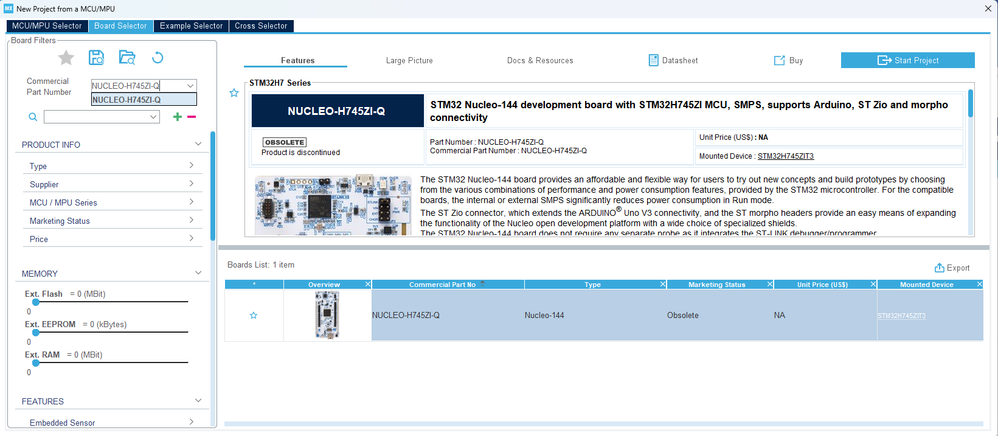Open the search field dropdown arrow
Viewport: 998px width, 436px height.
pos(153,116)
